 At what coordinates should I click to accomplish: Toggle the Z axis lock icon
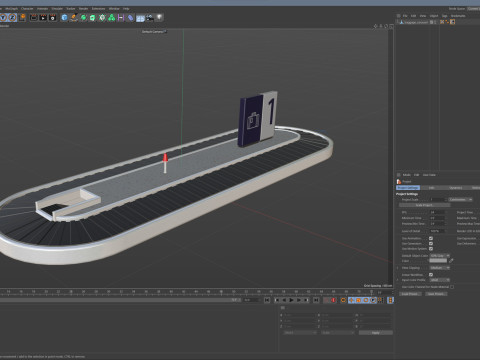pos(12,17)
